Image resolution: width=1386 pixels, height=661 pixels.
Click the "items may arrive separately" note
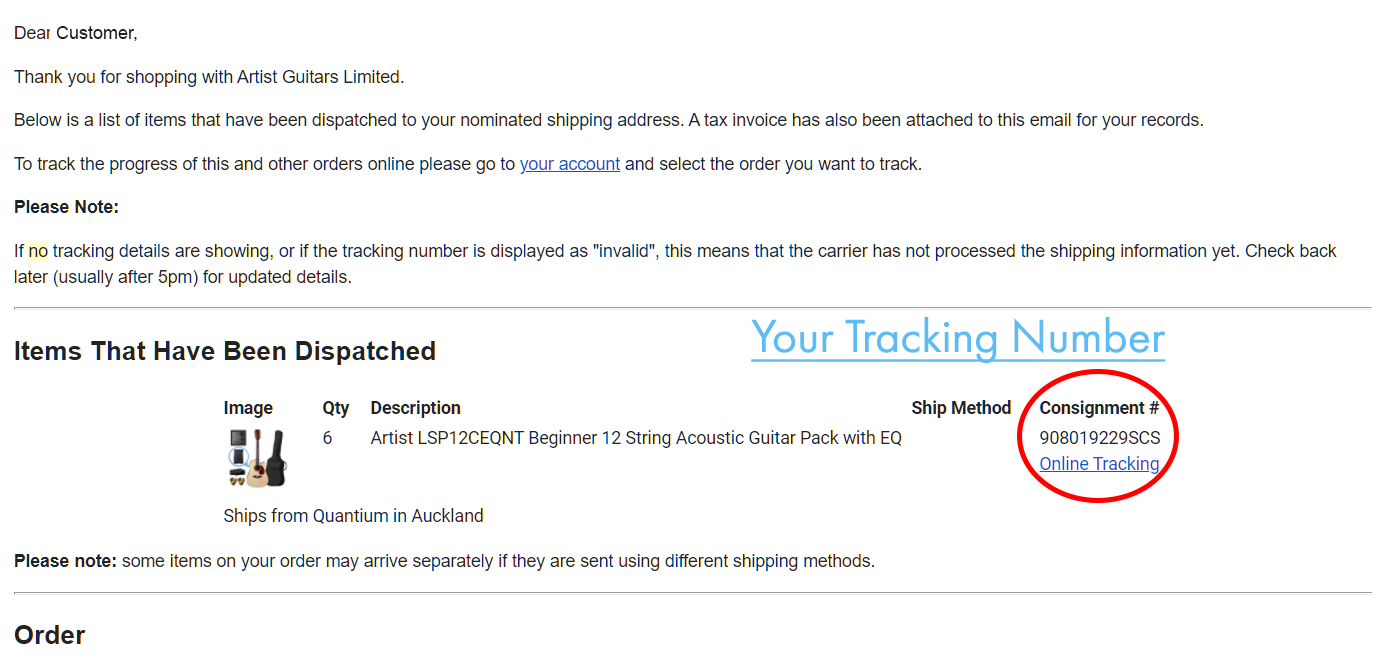pos(444,561)
